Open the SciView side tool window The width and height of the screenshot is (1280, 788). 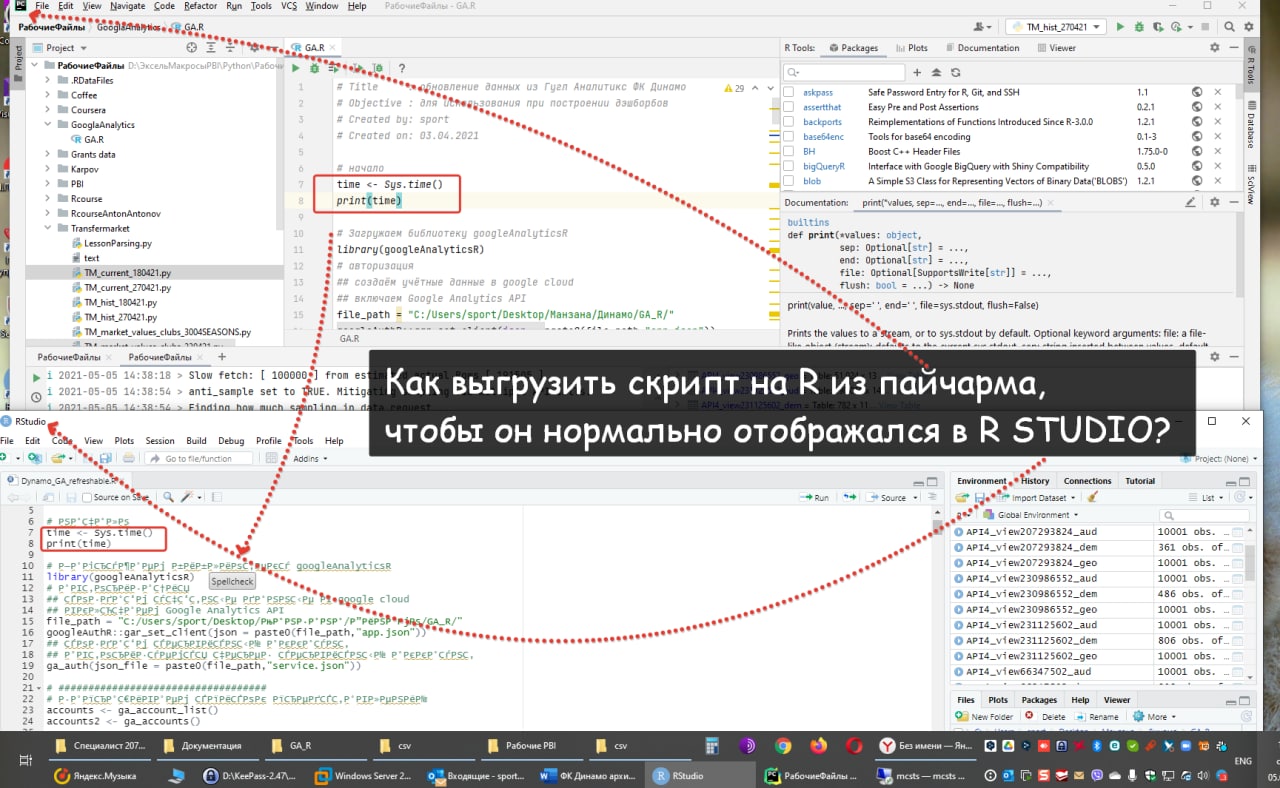(x=1250, y=184)
